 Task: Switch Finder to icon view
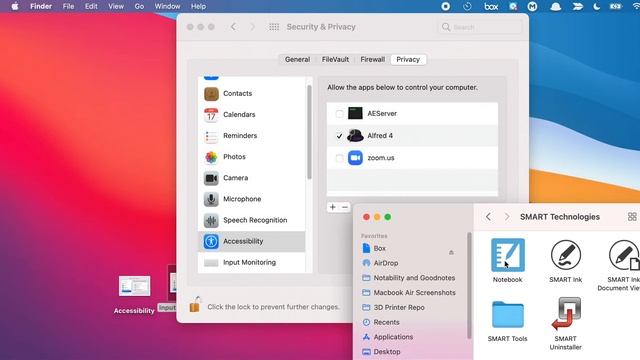[632, 217]
